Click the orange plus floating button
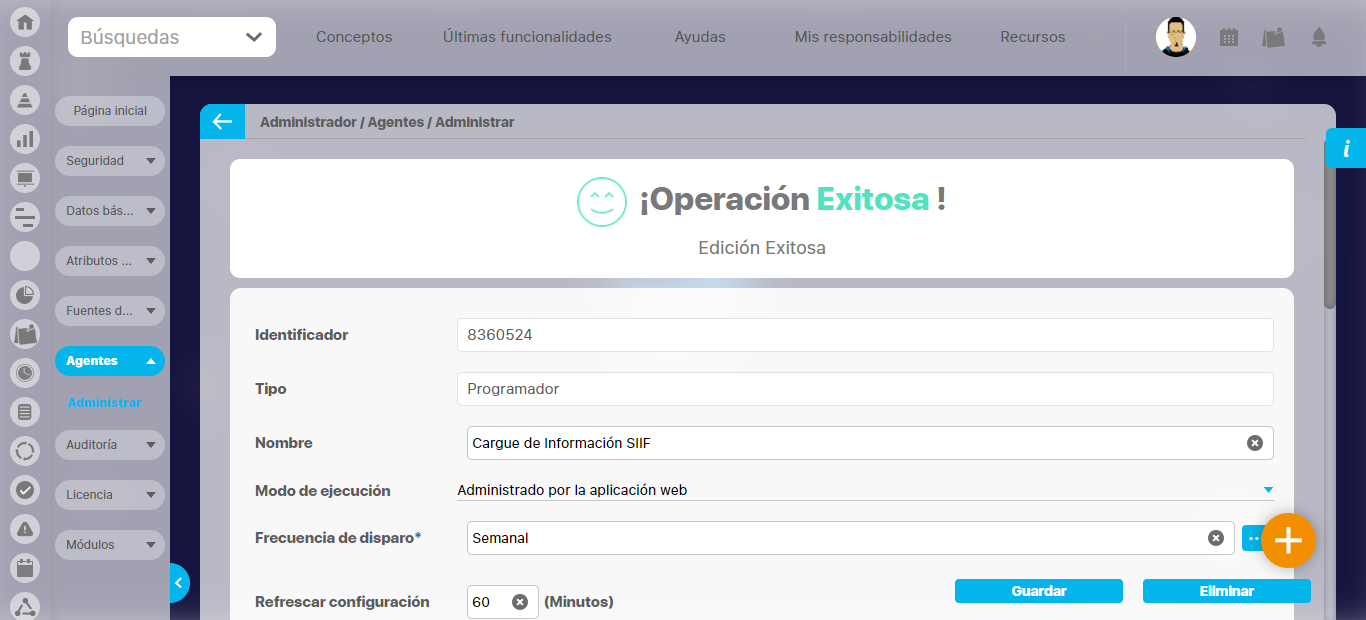 (1288, 541)
